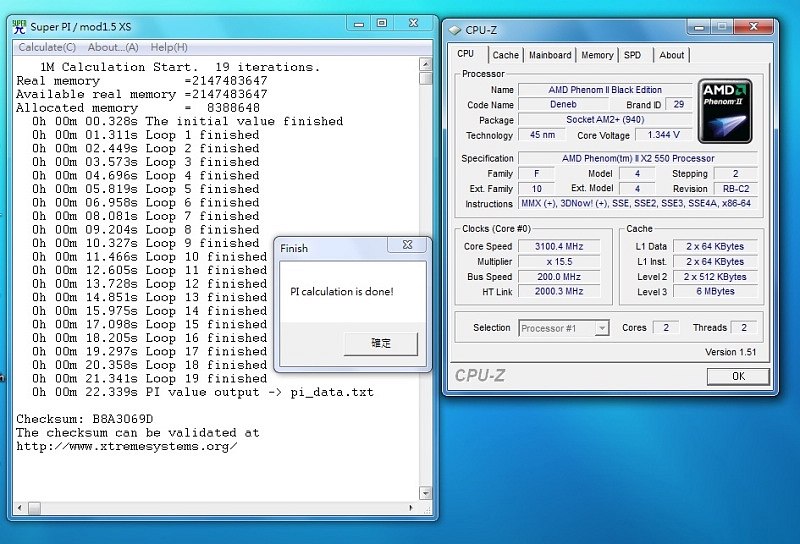
Task: Maximize the Super PI window
Action: [x=382, y=23]
